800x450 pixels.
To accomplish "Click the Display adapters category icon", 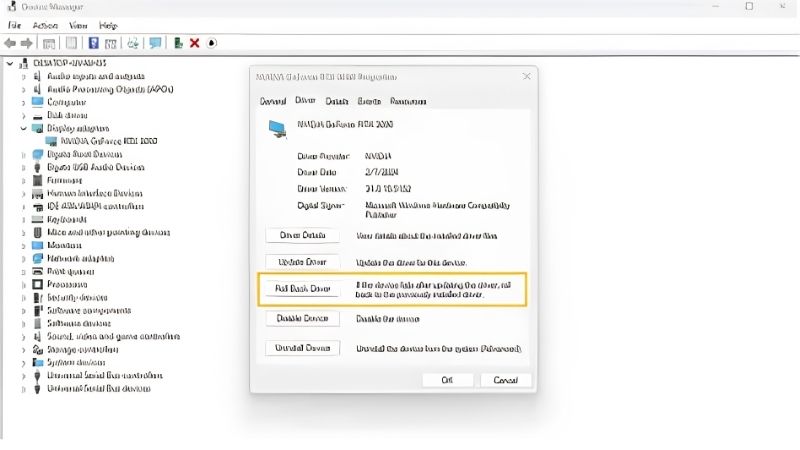I will [37, 128].
